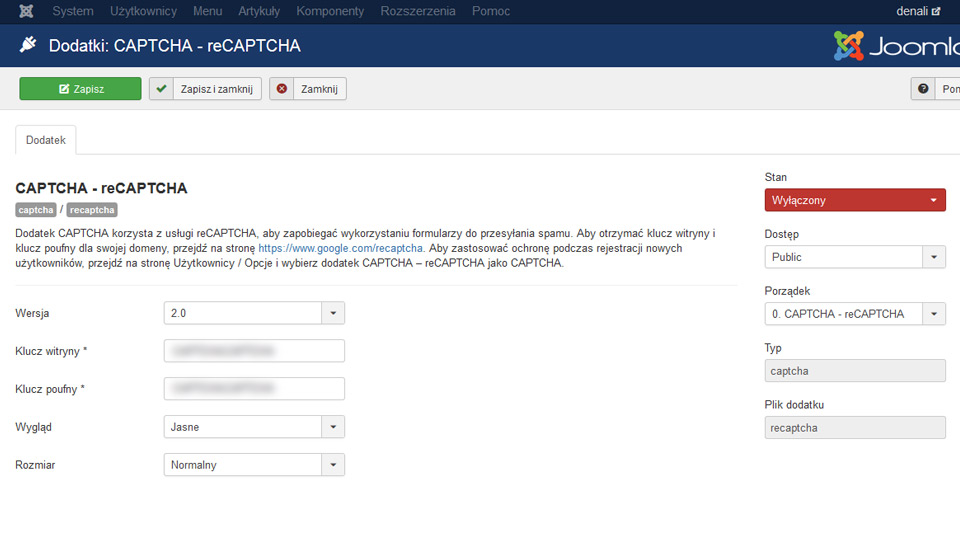Open the System menu
The image size is (960, 550).
point(73,11)
